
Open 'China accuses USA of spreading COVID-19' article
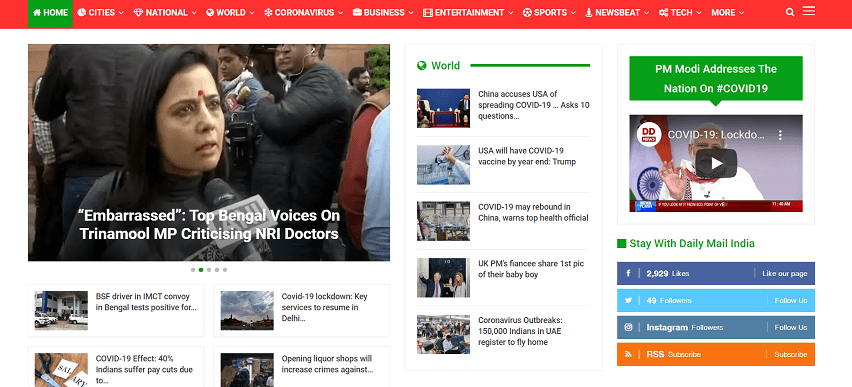click(534, 105)
